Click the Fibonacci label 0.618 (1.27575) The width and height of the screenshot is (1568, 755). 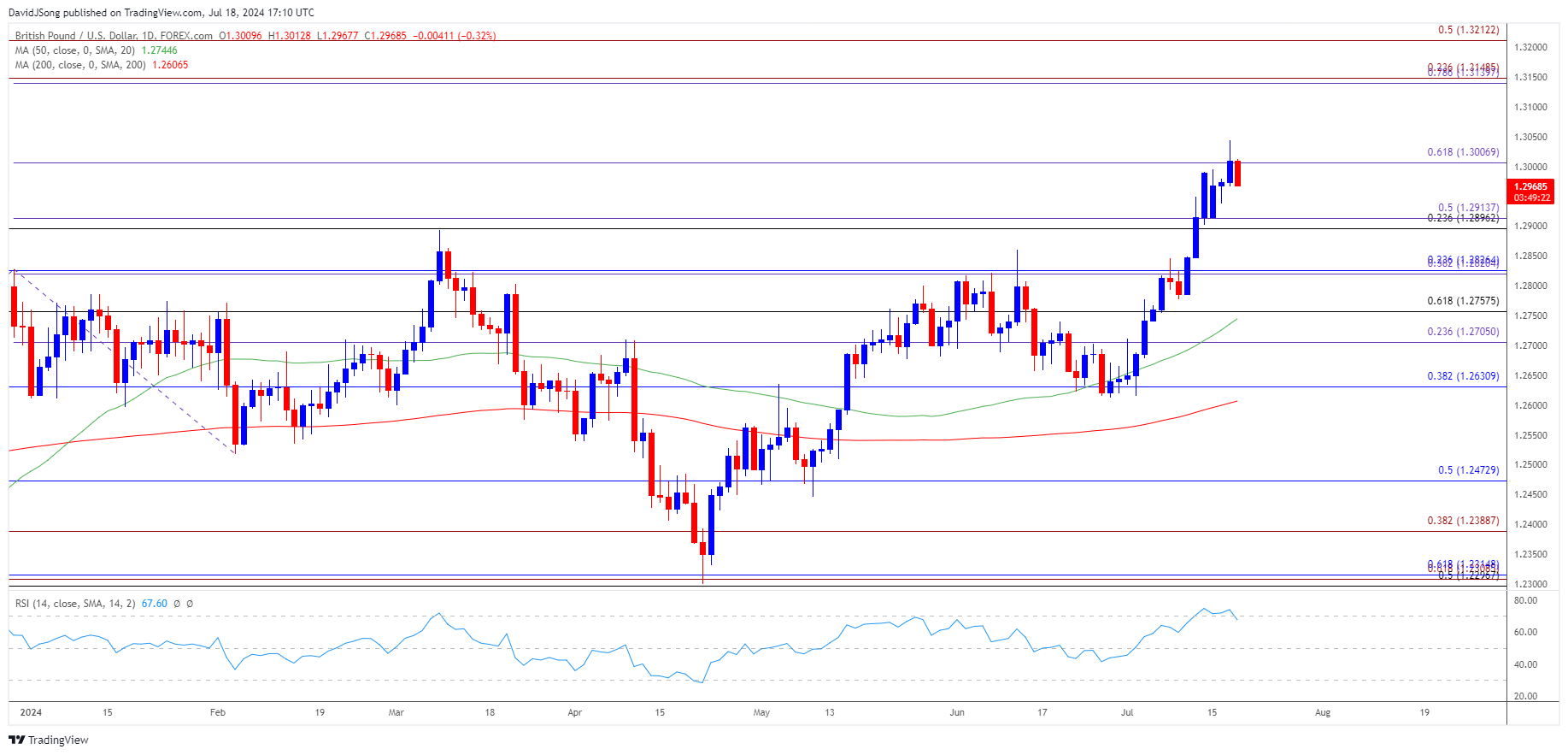tap(1463, 301)
